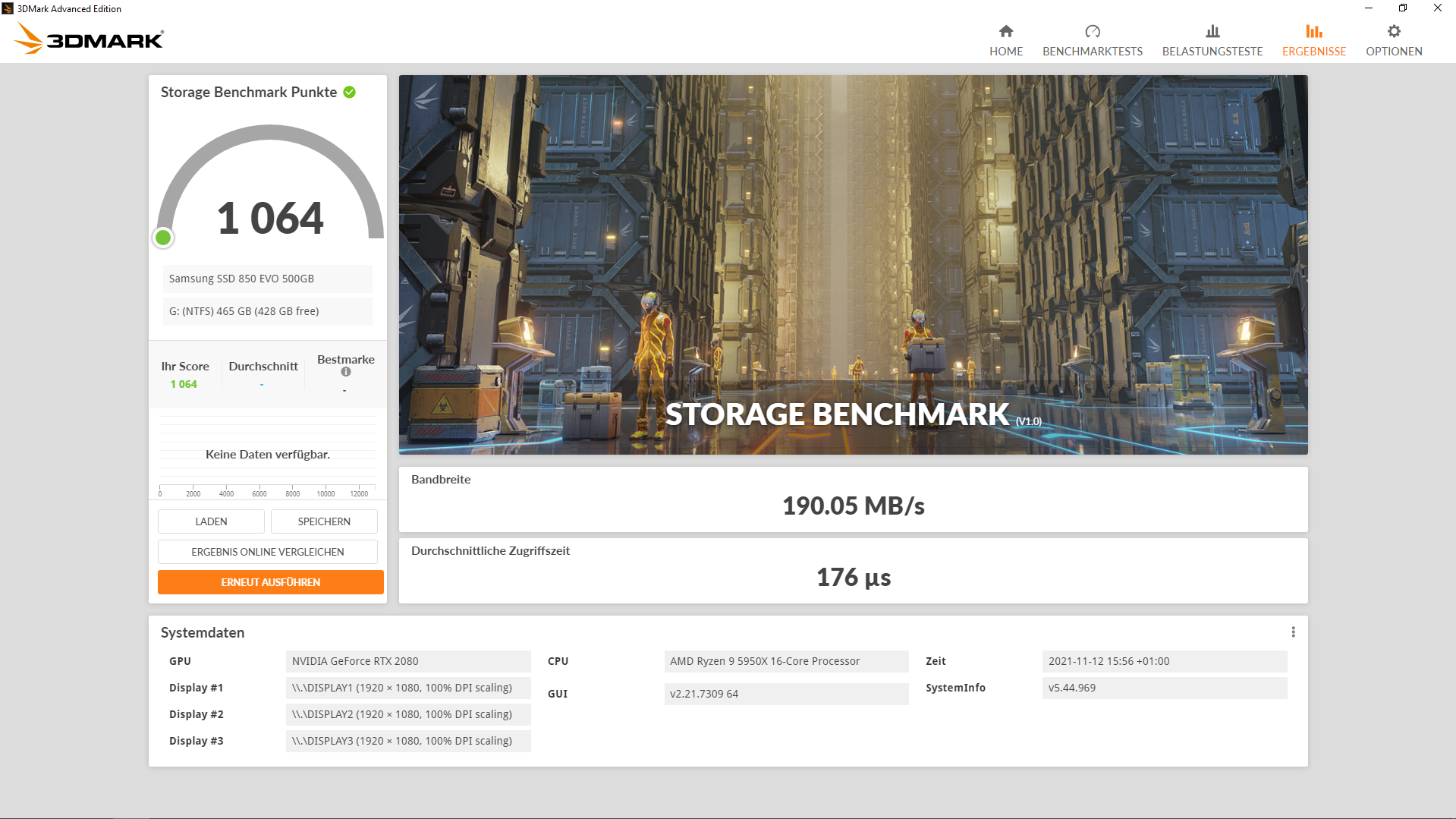1456x819 pixels.
Task: Click the Optionen gear icon
Action: (1394, 31)
